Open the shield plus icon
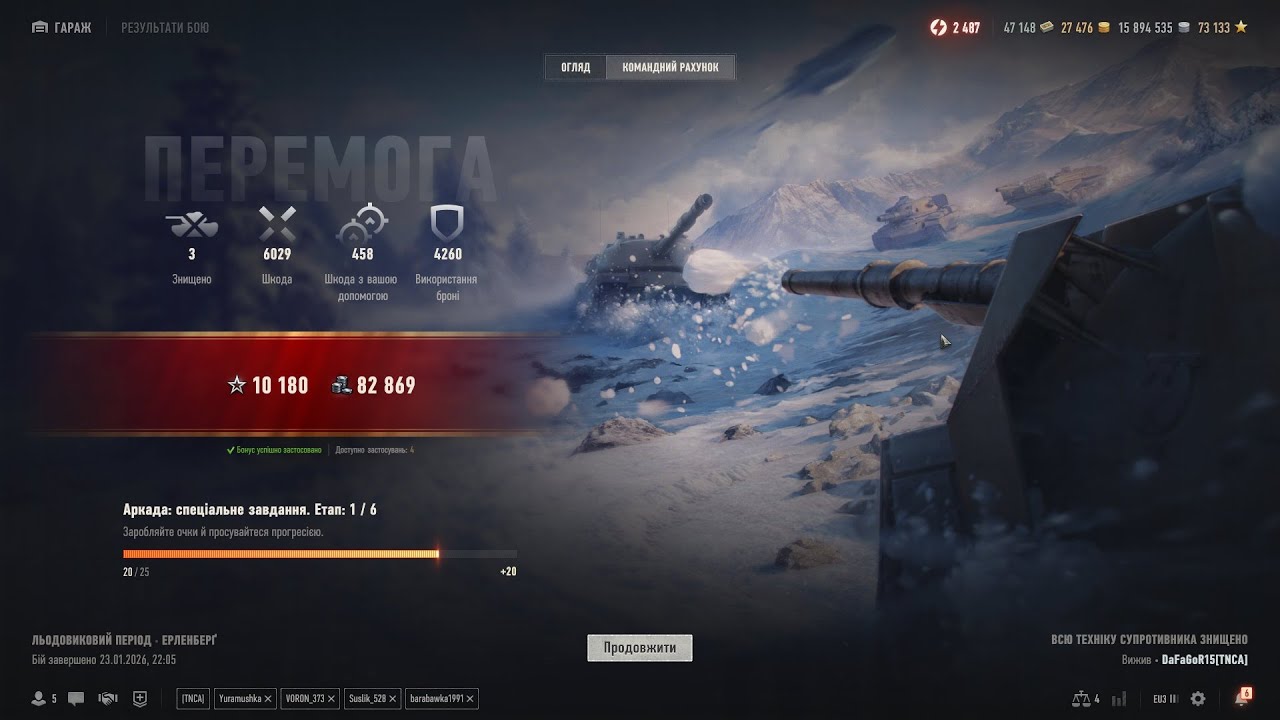 coord(140,698)
